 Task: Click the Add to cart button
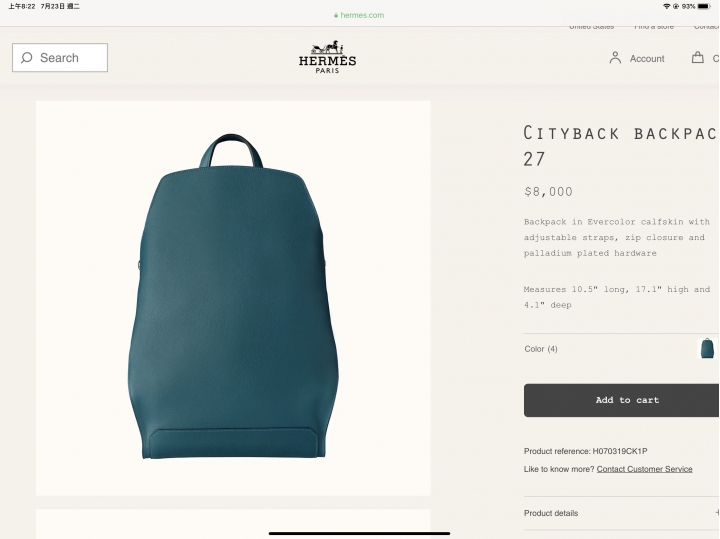pos(622,400)
